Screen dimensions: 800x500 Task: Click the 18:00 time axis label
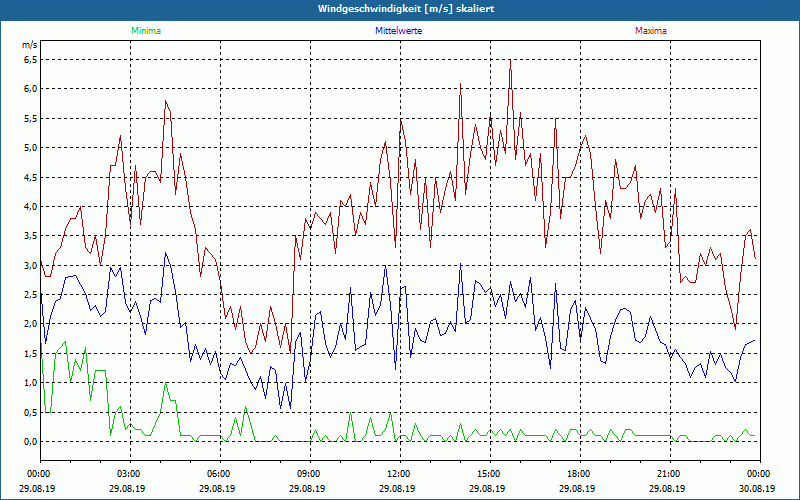click(580, 473)
